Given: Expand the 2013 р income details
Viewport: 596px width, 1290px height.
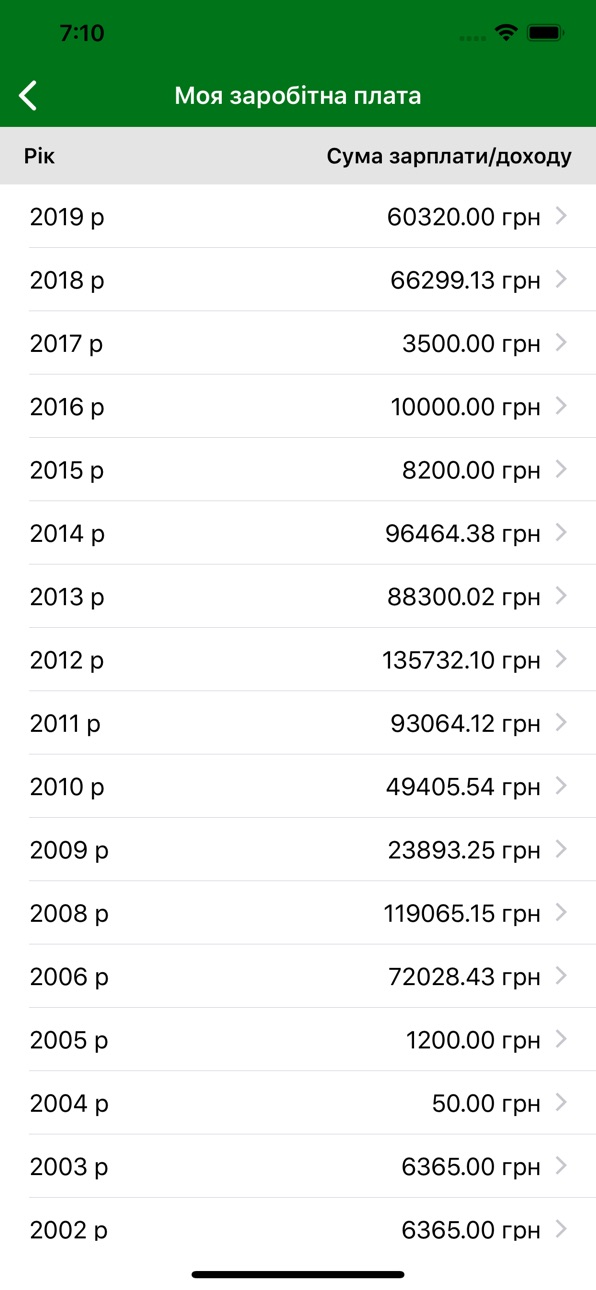Looking at the screenshot, I should (298, 596).
